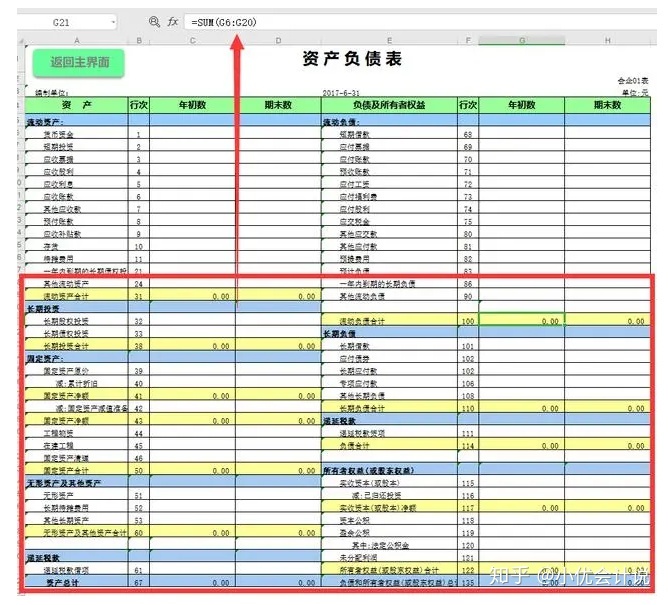Select the 应付账款 cell with 行次 70
Screen dimensions: 668x605
389,159
